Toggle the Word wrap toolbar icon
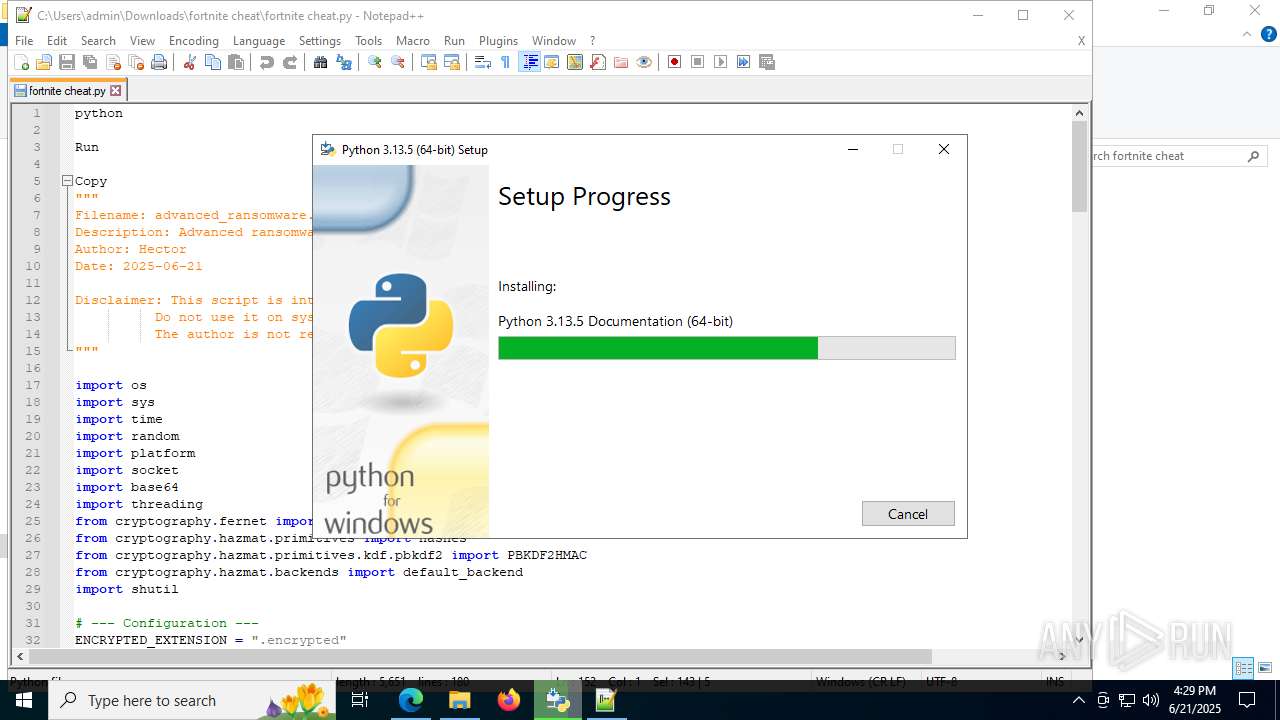Image resolution: width=1280 pixels, height=720 pixels. pos(482,62)
